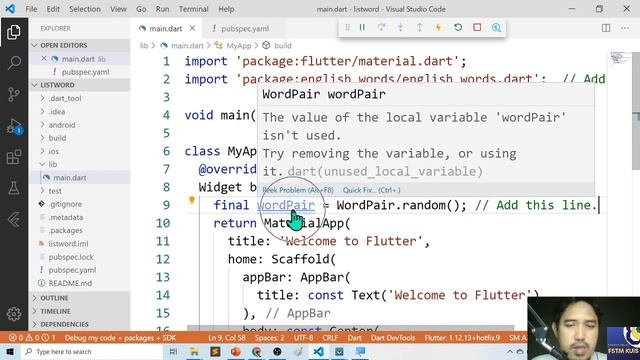Click Quick Fix link in hover tooltip
Image resolution: width=640 pixels, height=360 pixels.
click(x=371, y=190)
